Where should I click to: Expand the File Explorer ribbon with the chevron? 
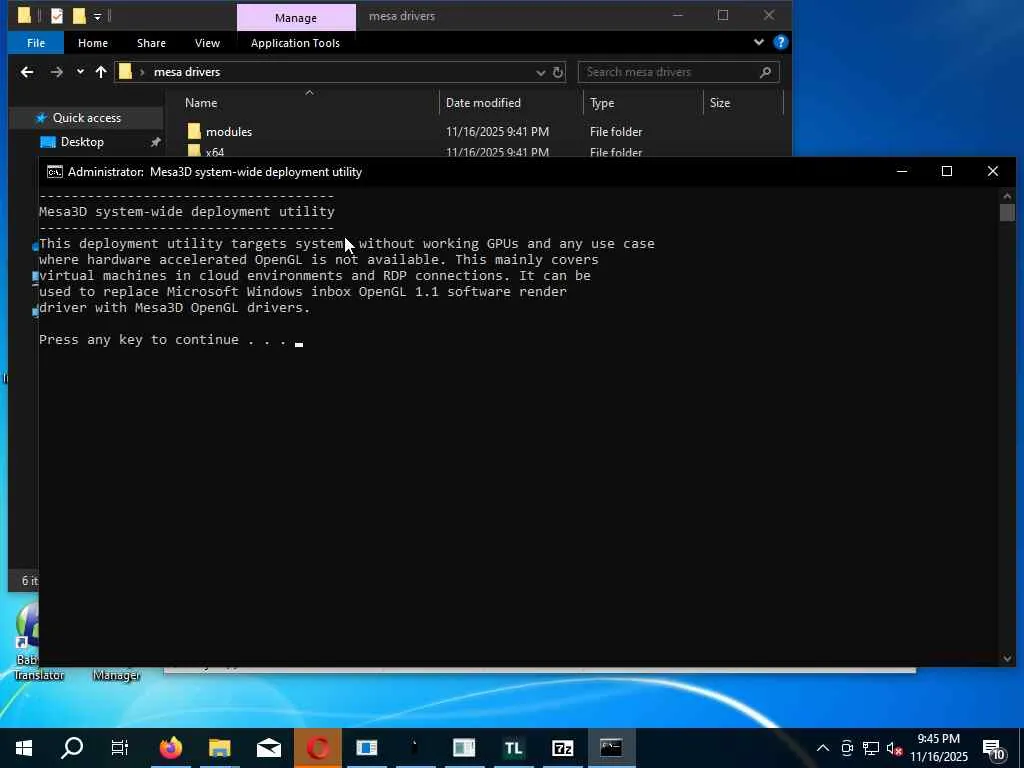click(758, 42)
